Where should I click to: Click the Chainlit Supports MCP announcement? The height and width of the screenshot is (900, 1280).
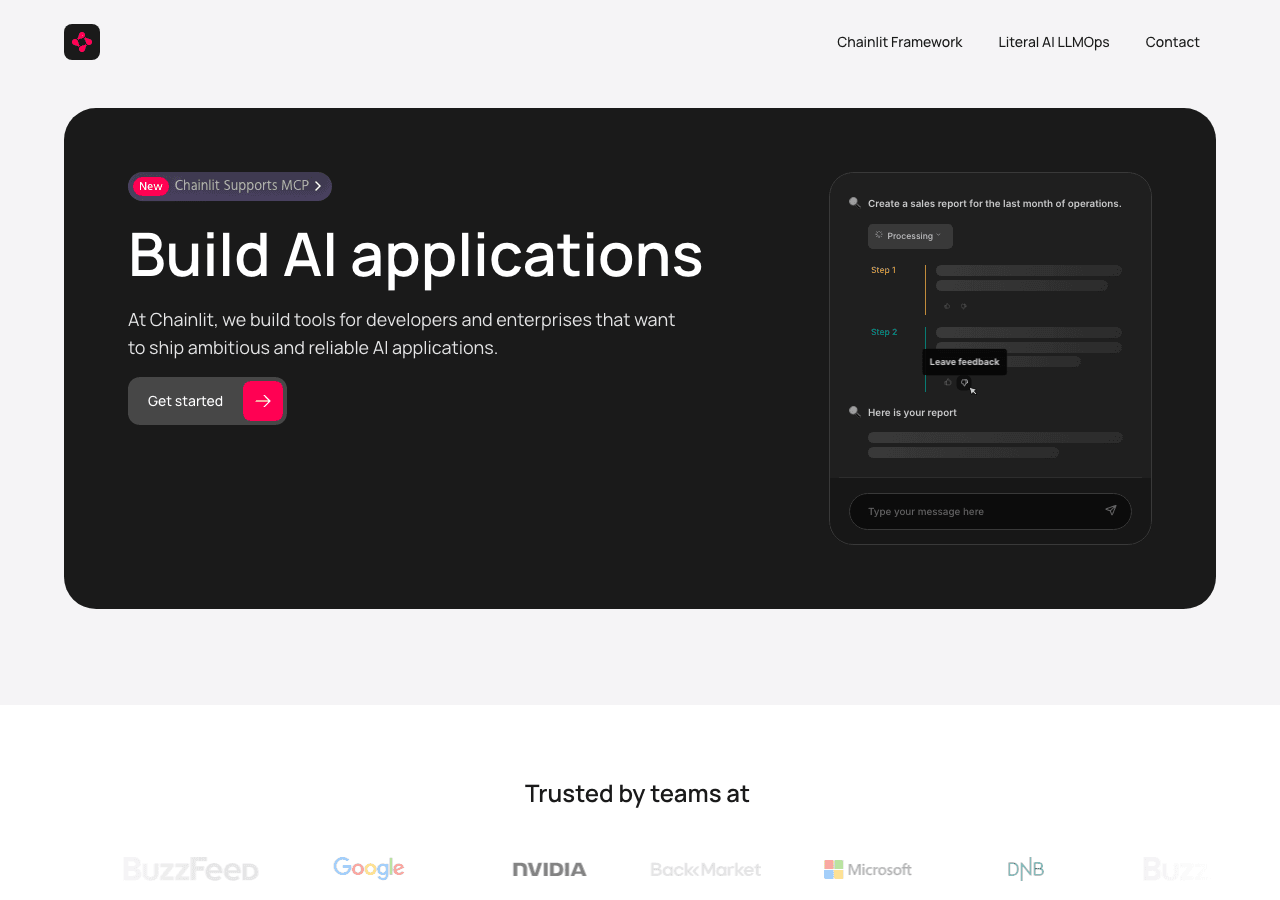click(230, 186)
